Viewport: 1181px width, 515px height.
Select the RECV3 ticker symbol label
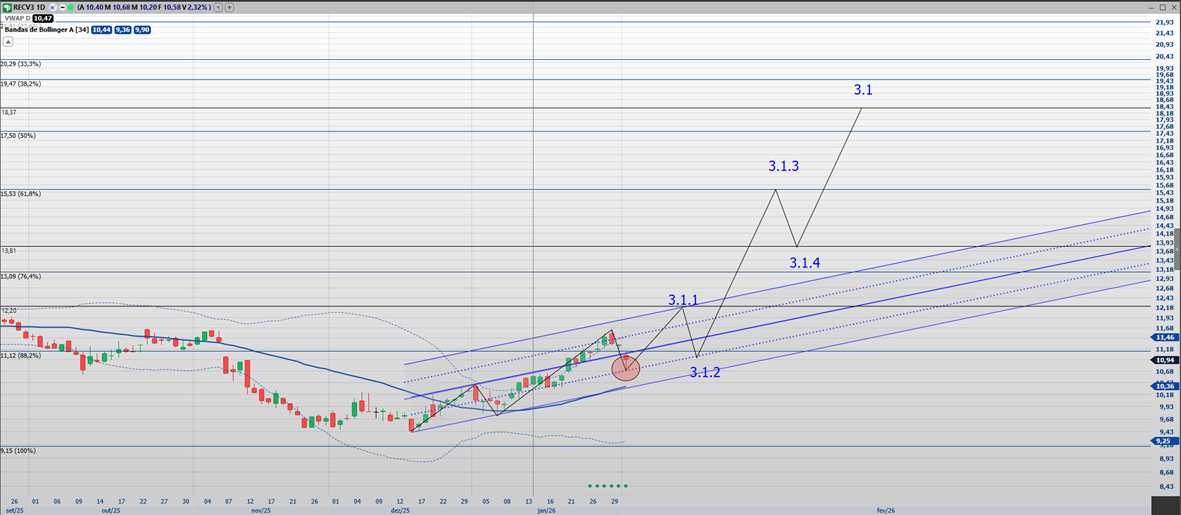26,7
